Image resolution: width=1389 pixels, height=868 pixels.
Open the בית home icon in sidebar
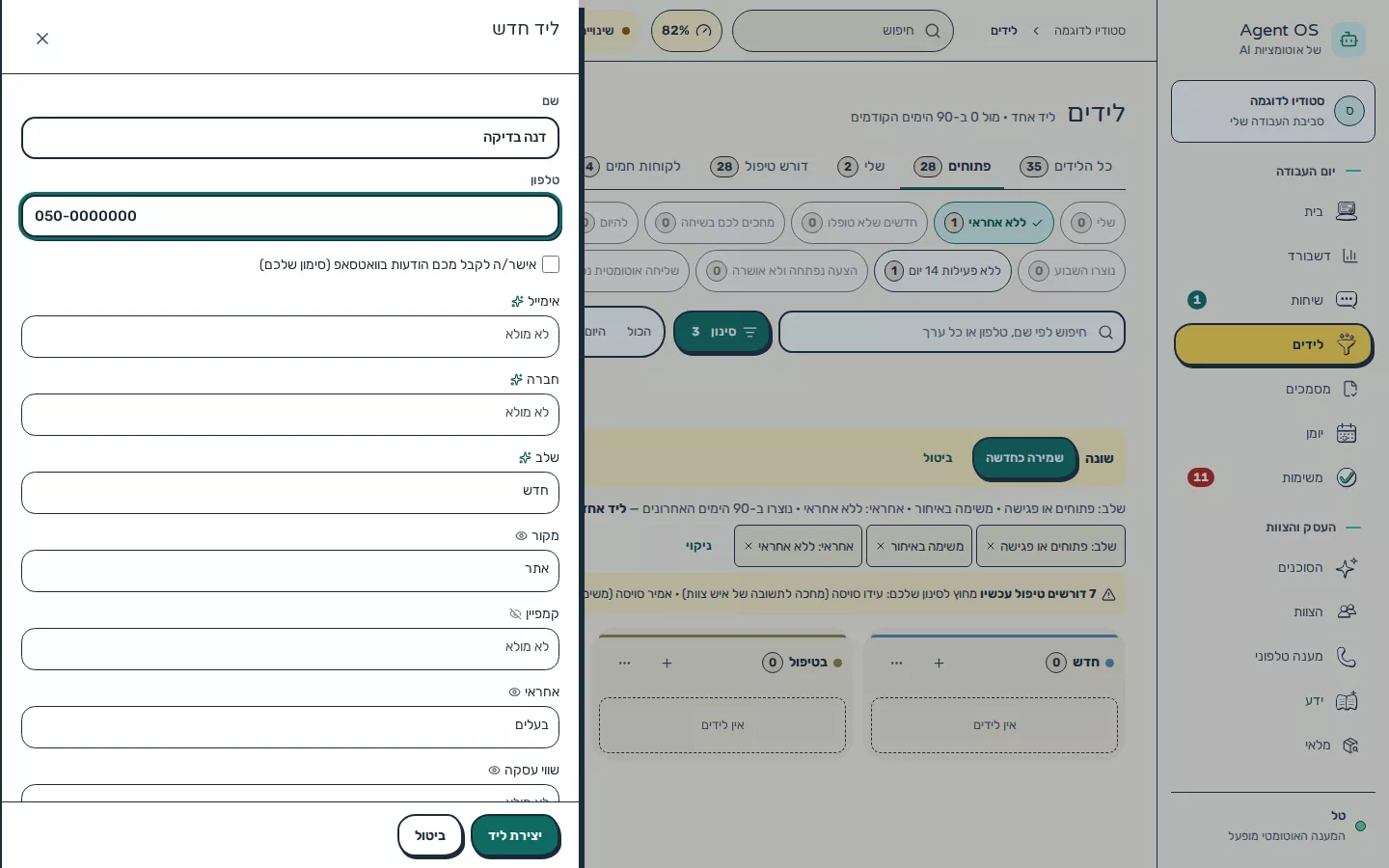(1347, 211)
